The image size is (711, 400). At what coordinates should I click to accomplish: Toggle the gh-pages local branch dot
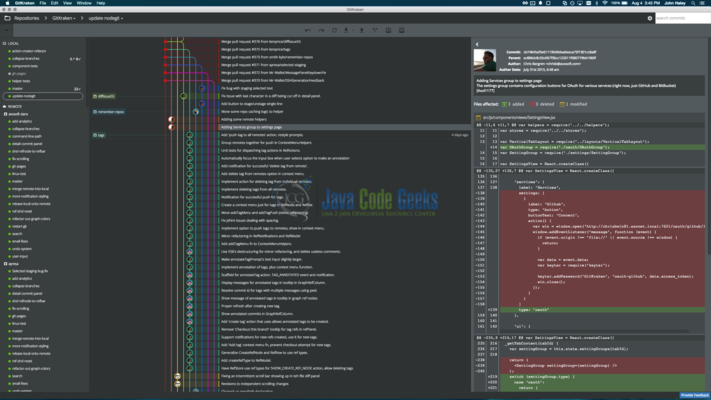point(10,73)
